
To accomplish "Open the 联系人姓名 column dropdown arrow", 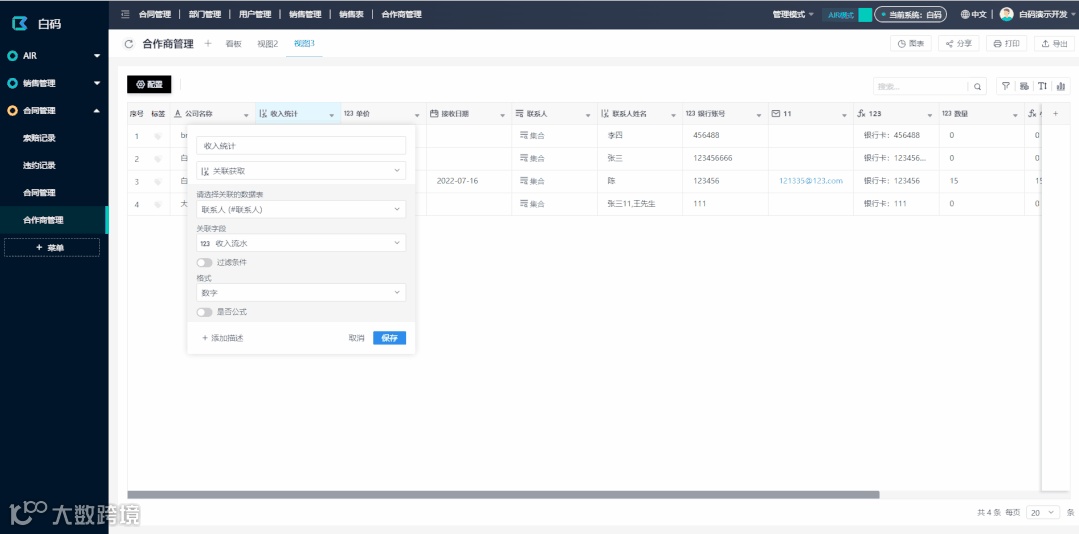I will pyautogui.click(x=674, y=115).
